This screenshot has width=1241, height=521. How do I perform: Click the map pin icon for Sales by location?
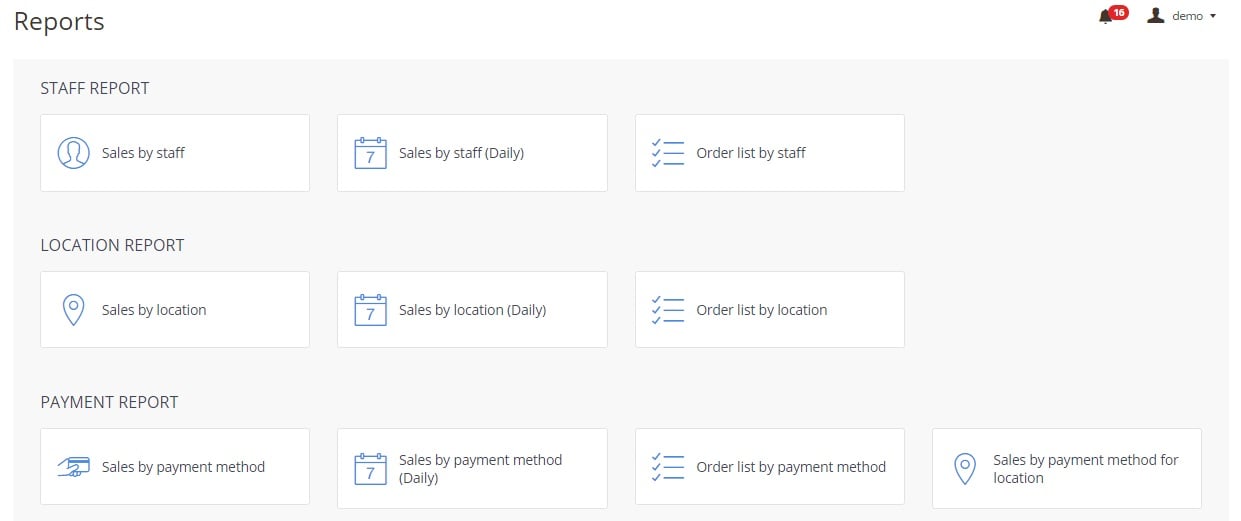pyautogui.click(x=73, y=310)
